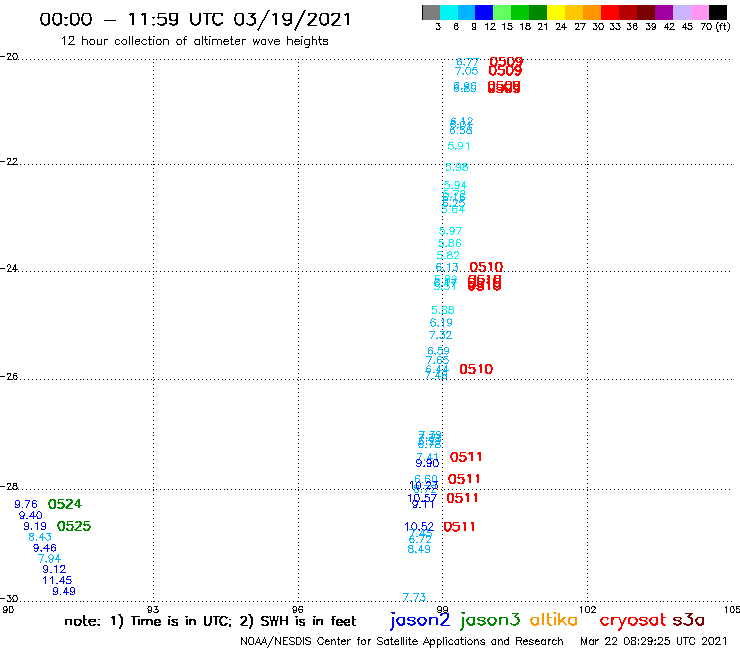The image size is (740, 650).
Task: Pick the black swatch at the end of the scale
Action: tap(718, 12)
